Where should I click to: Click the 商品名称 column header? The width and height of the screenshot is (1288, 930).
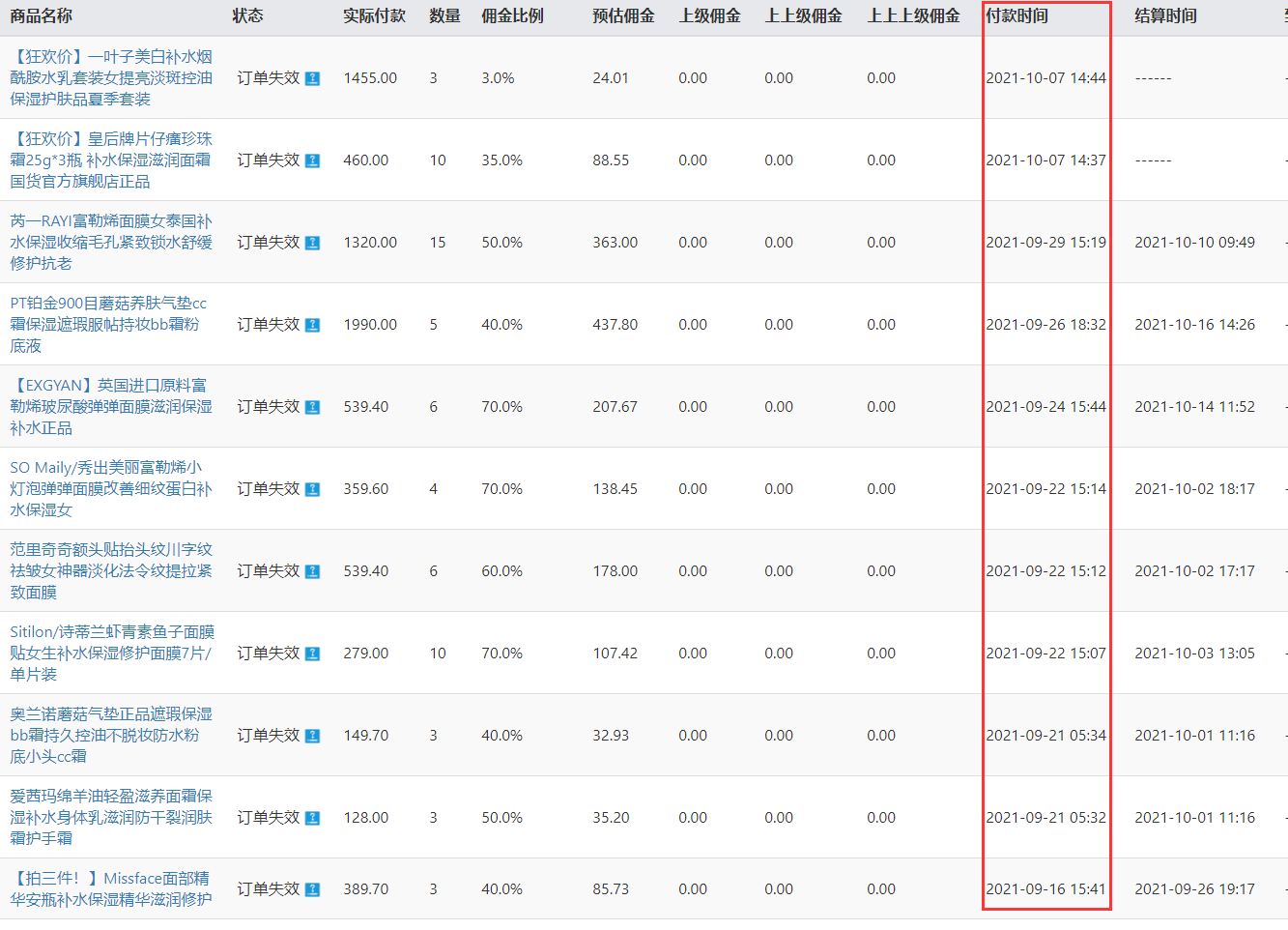pos(41,15)
